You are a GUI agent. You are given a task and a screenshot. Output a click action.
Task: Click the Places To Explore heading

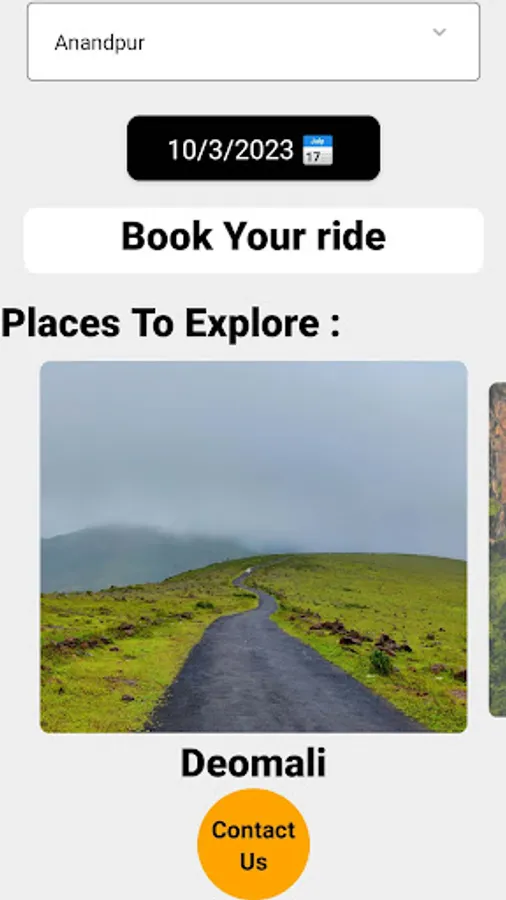click(170, 323)
